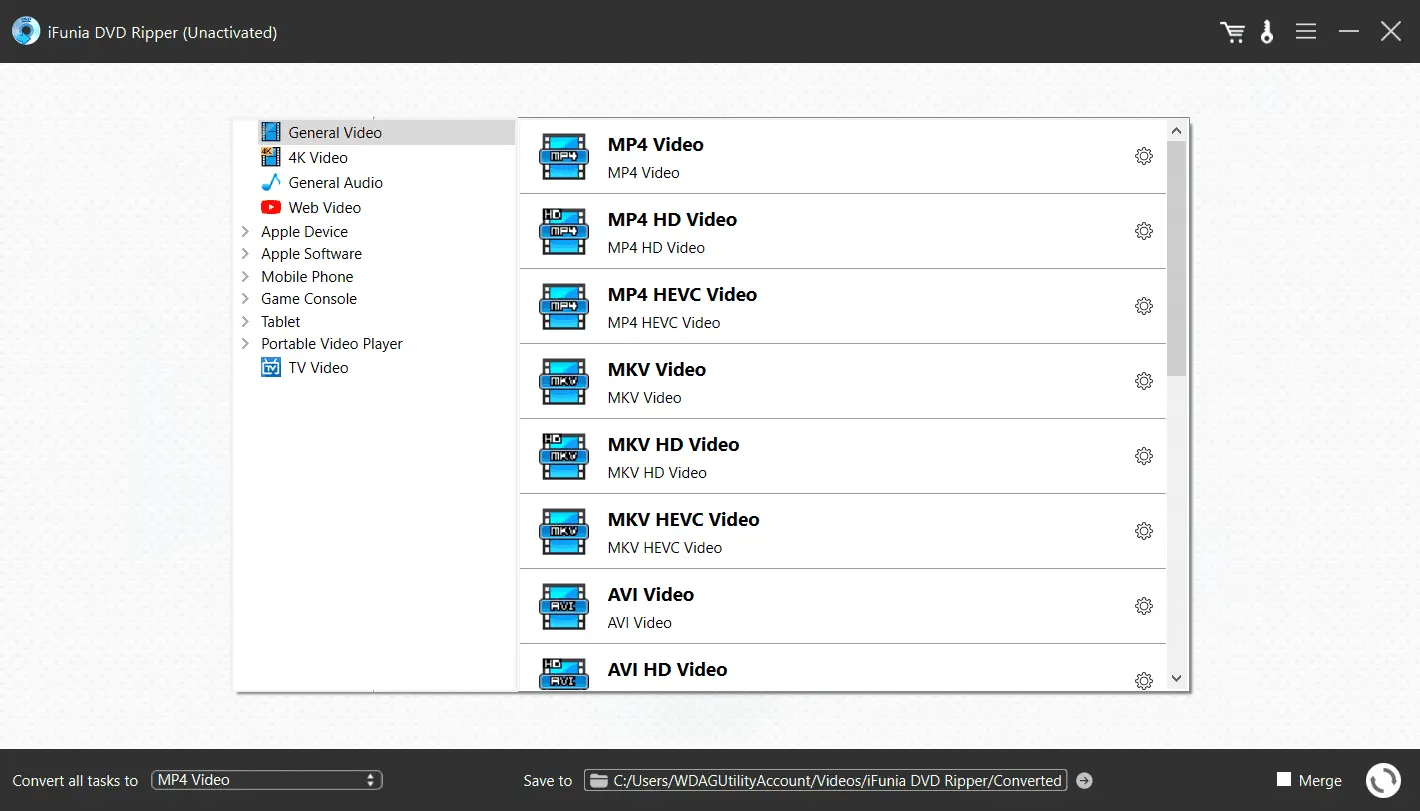Viewport: 1420px width, 811px height.
Task: Open settings gear for MP4 Video
Action: click(x=1144, y=156)
